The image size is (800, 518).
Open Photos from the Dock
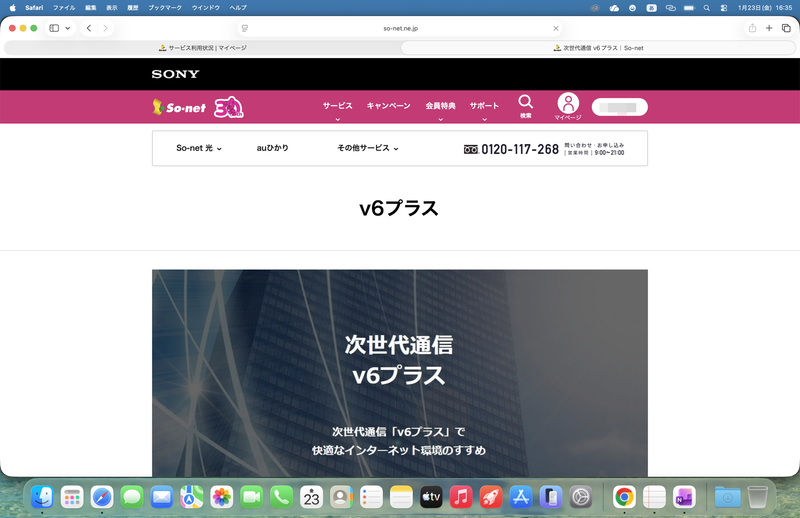pos(222,497)
